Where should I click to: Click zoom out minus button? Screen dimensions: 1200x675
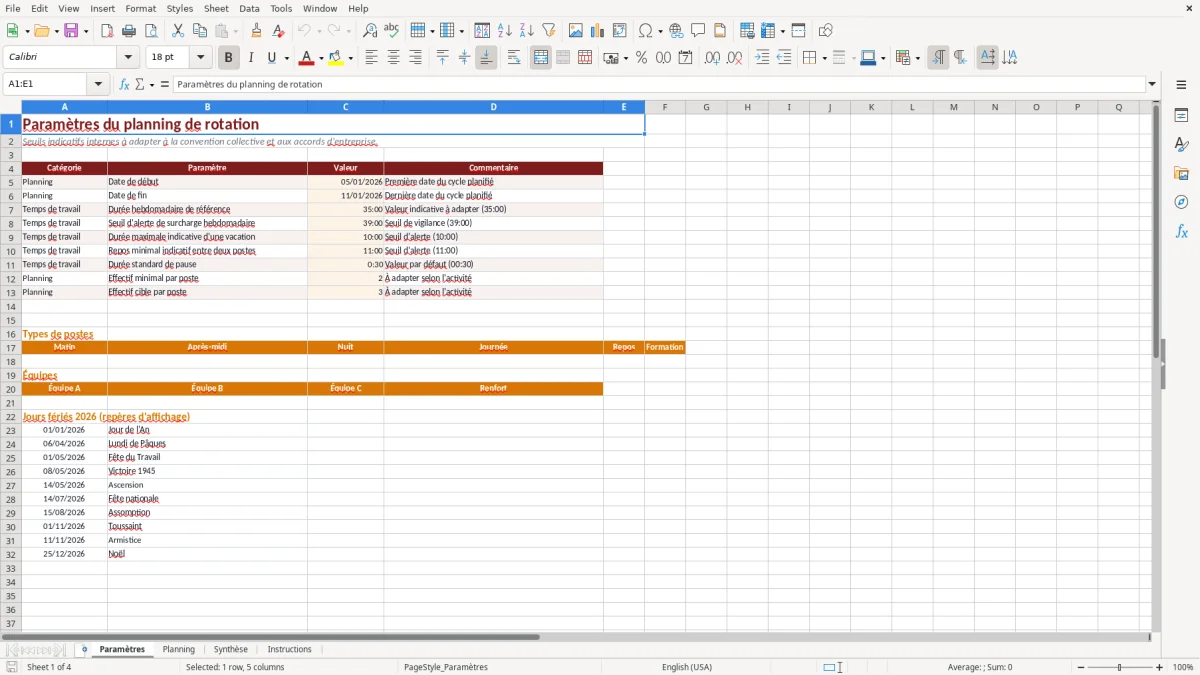pyautogui.click(x=1080, y=667)
